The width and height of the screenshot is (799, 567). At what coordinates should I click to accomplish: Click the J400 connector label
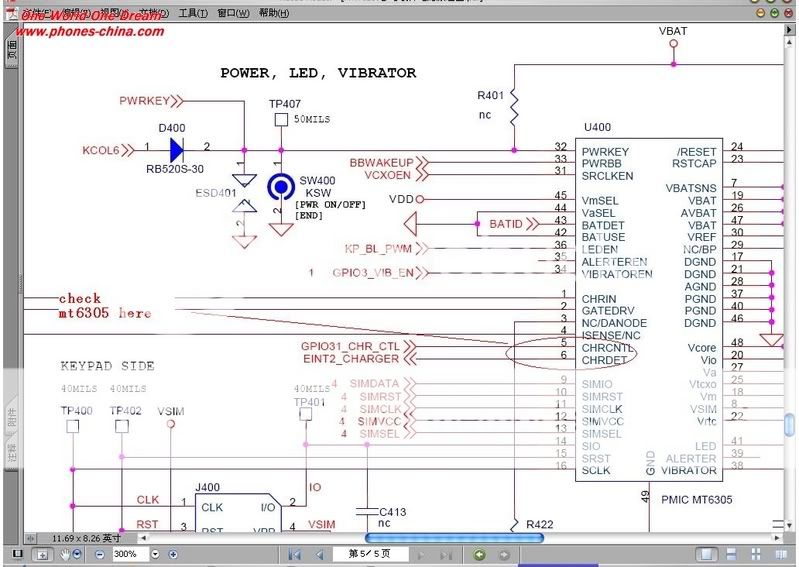(207, 488)
